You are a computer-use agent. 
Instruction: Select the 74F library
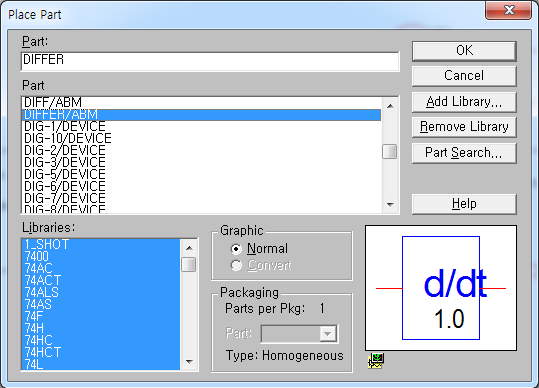[x=101, y=317]
